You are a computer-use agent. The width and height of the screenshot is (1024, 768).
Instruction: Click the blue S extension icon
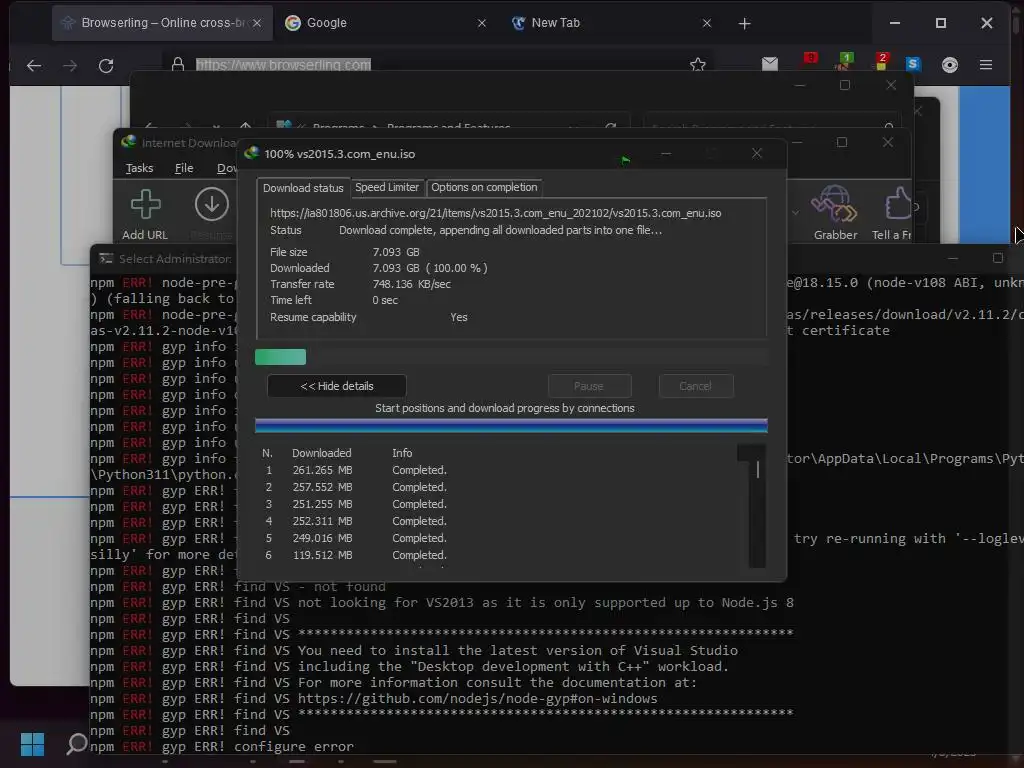pyautogui.click(x=913, y=63)
